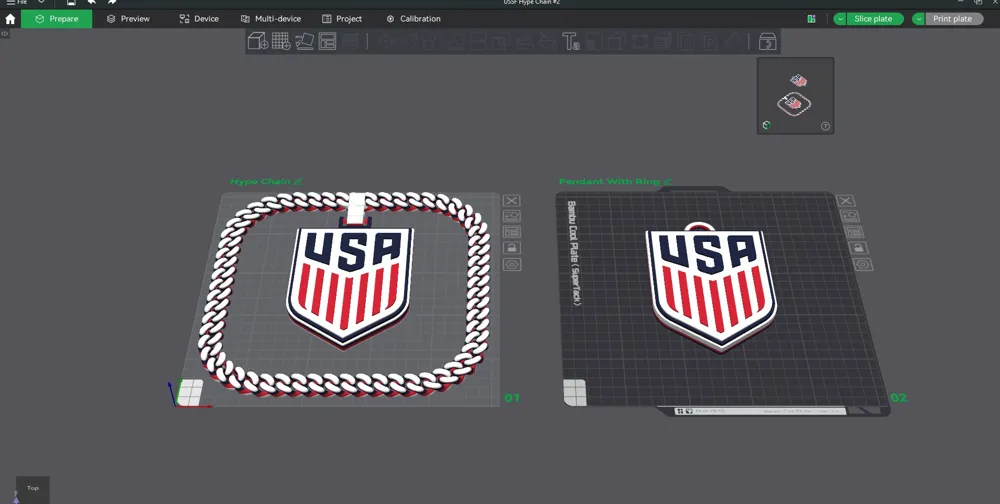The width and height of the screenshot is (1000, 504).
Task: Select the white ring loop on plate 02 pendant
Action: coord(700,225)
